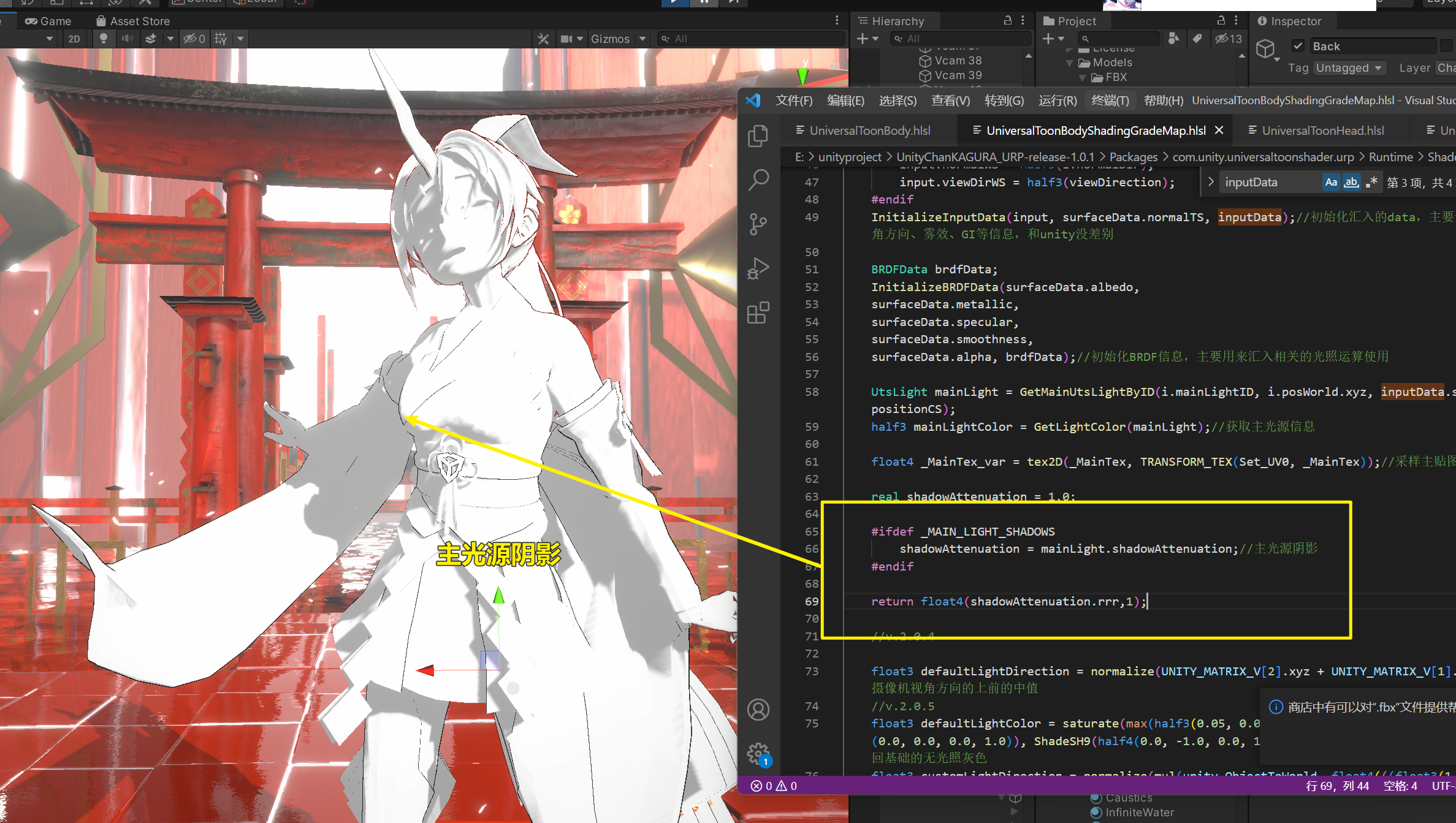This screenshot has width=1456, height=823.
Task: Click the Inspector tab
Action: coord(1289,21)
